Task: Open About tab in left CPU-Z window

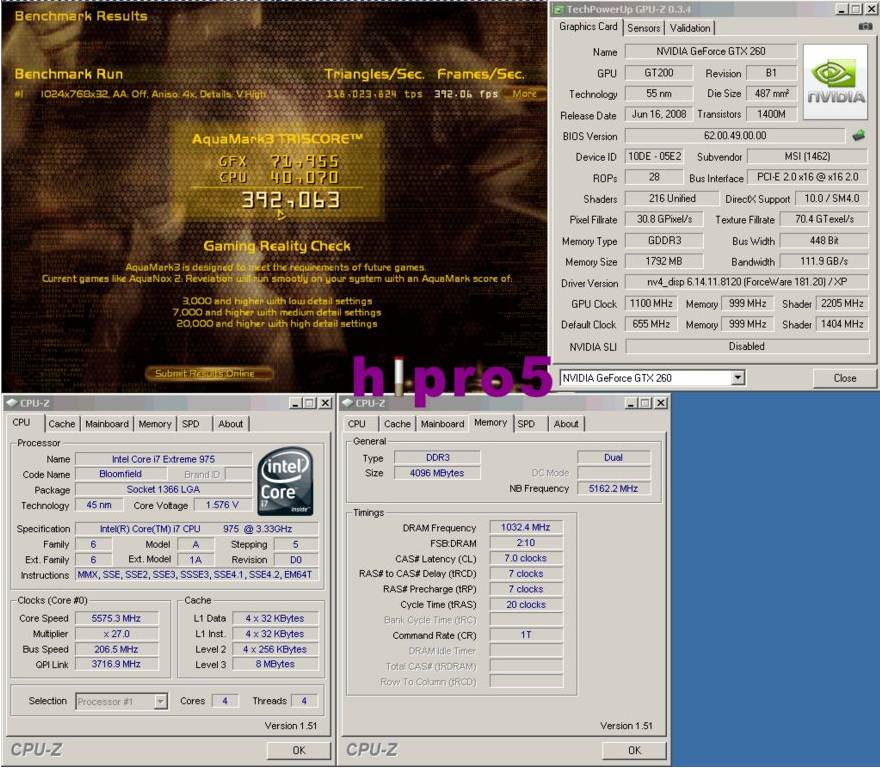Action: pyautogui.click(x=231, y=424)
